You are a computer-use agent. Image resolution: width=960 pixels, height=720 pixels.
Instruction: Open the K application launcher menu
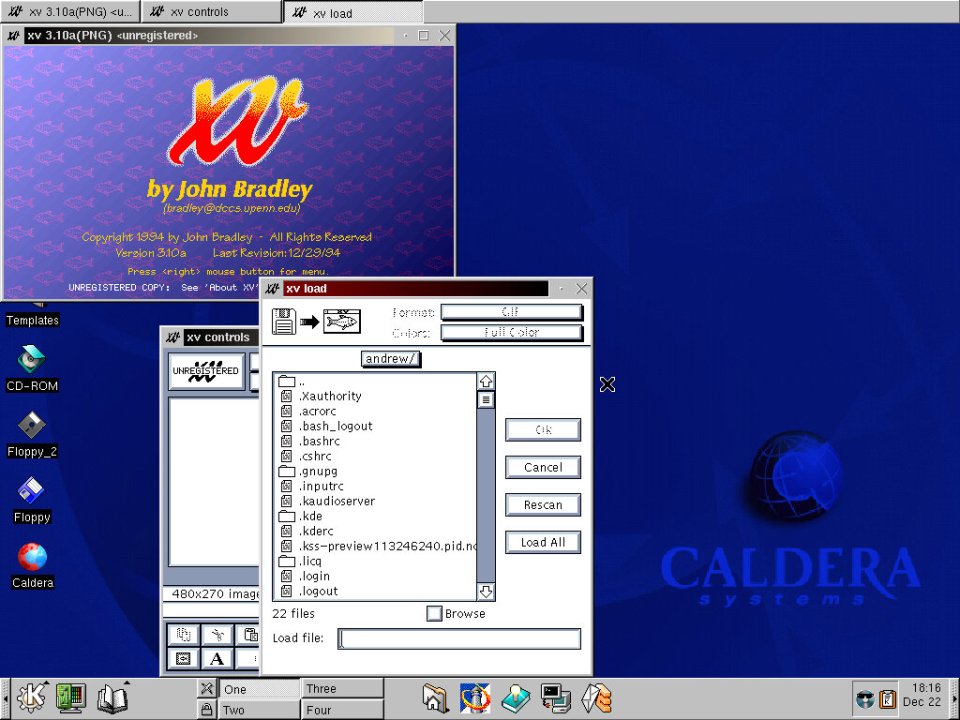point(29,698)
